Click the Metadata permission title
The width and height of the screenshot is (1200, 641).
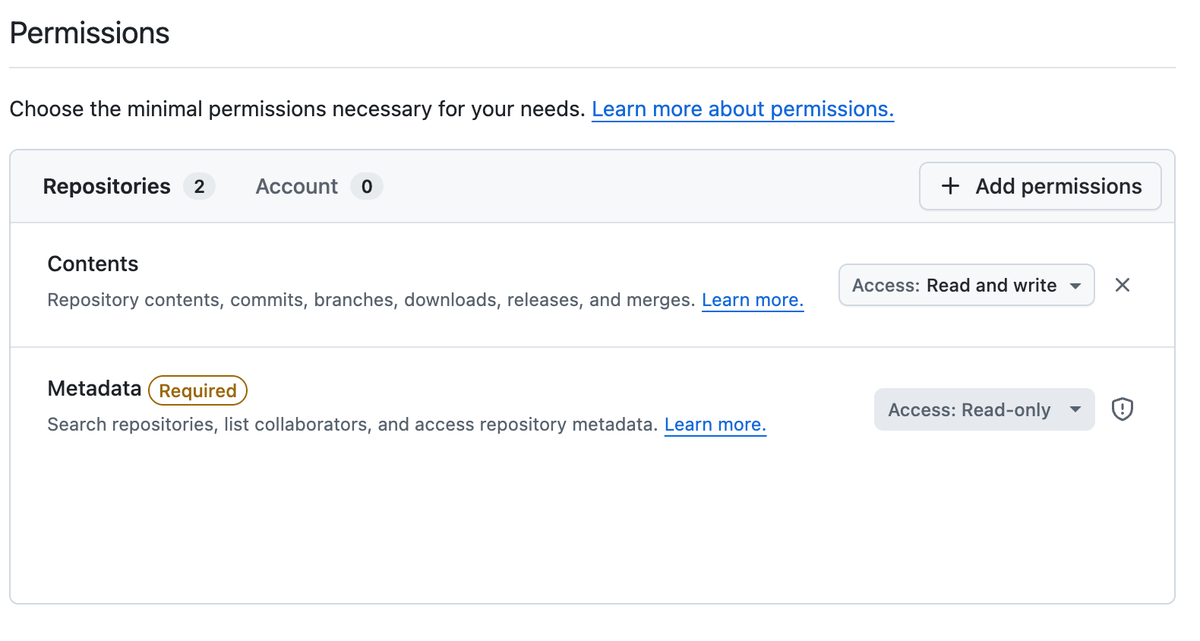94,389
